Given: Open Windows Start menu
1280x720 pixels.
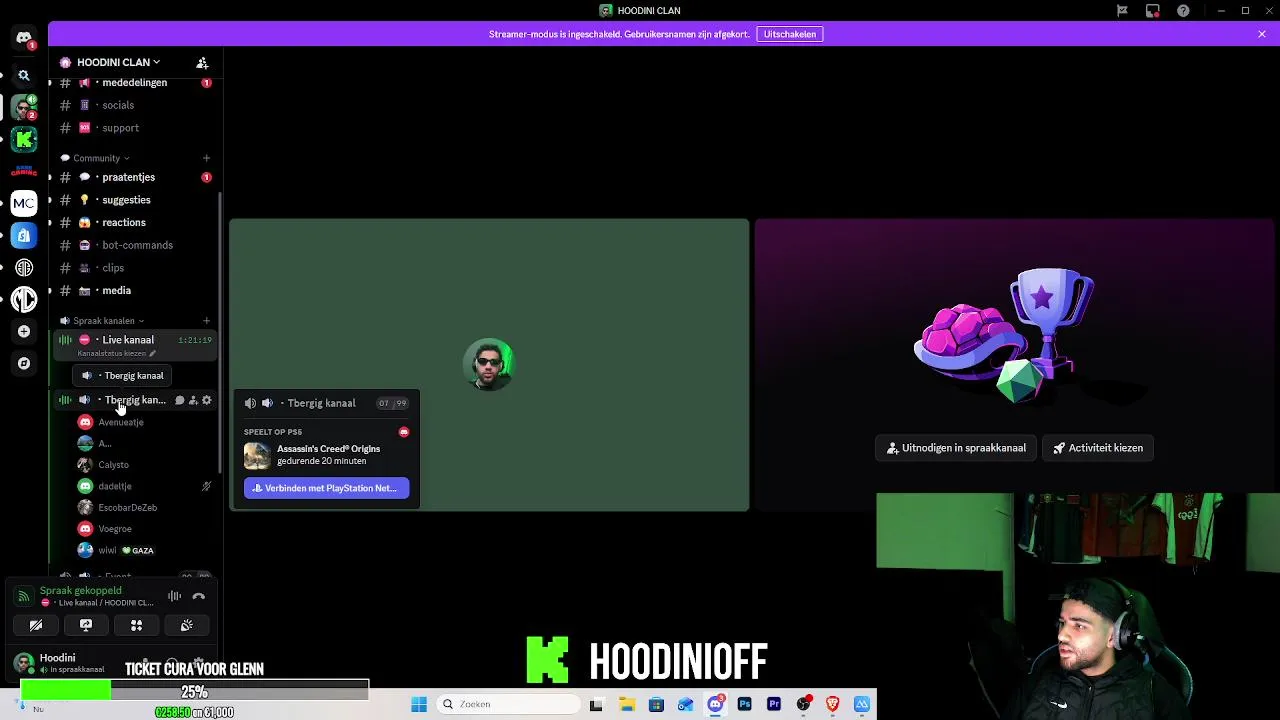Looking at the screenshot, I should coord(419,704).
